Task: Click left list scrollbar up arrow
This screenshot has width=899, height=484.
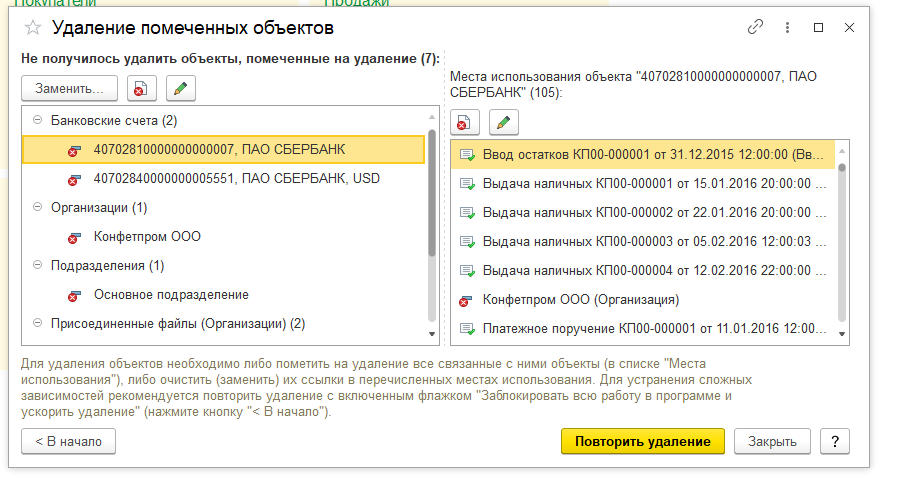Action: (432, 117)
